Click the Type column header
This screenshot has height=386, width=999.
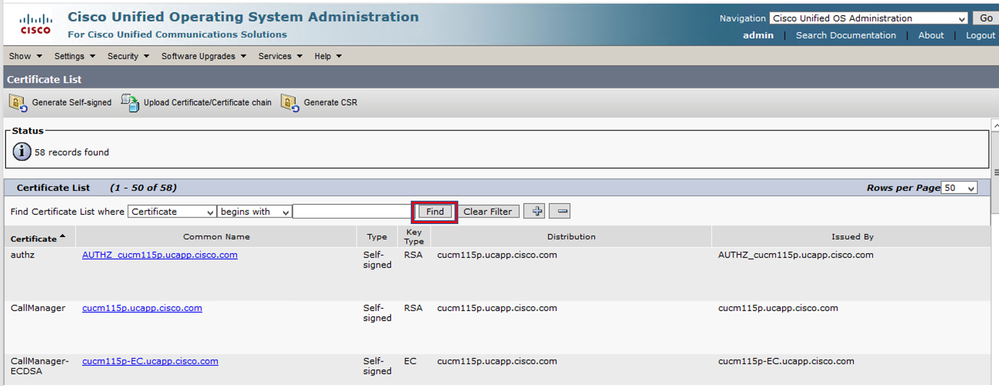pyautogui.click(x=377, y=237)
